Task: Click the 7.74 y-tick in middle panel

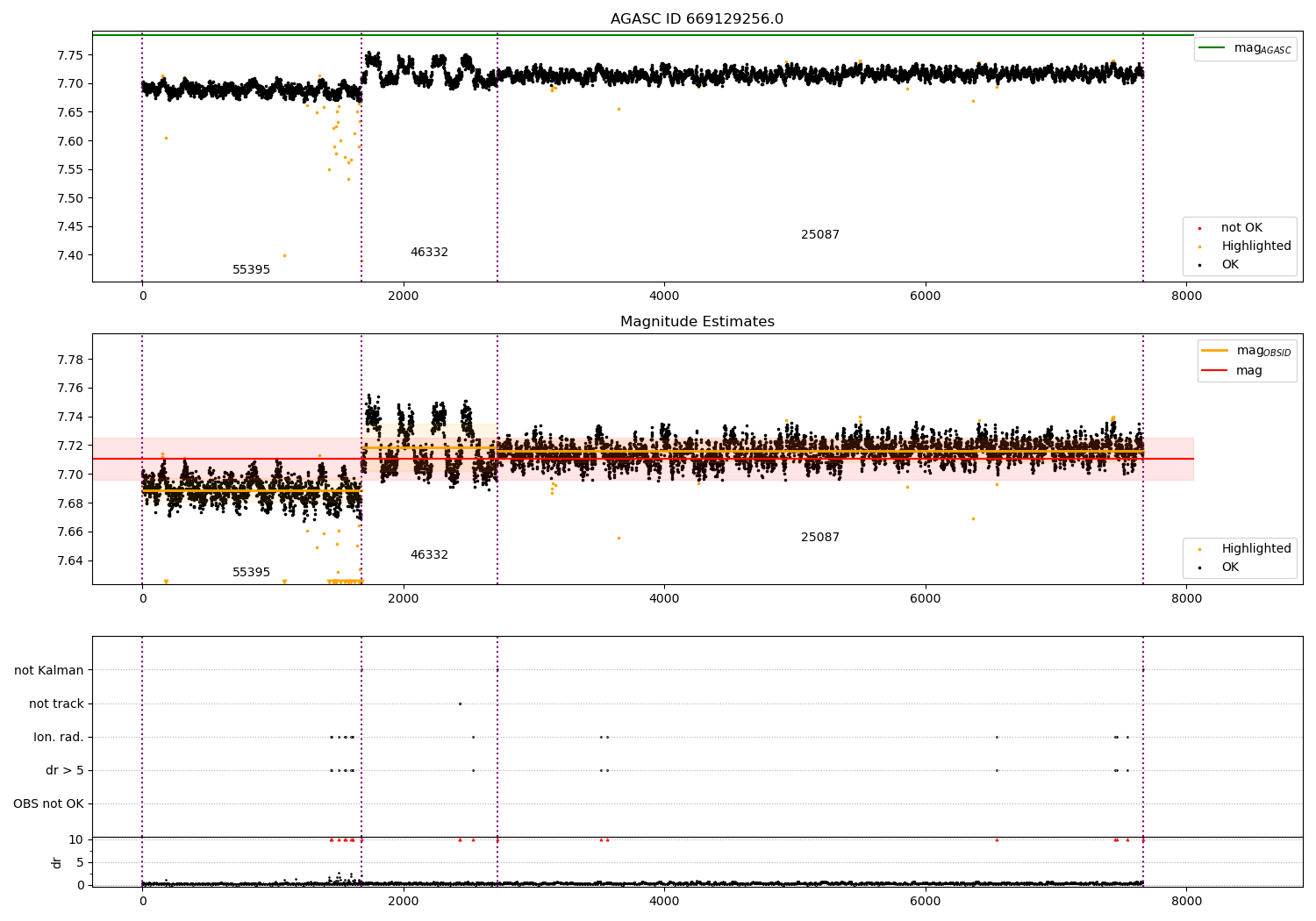Action: (70, 418)
